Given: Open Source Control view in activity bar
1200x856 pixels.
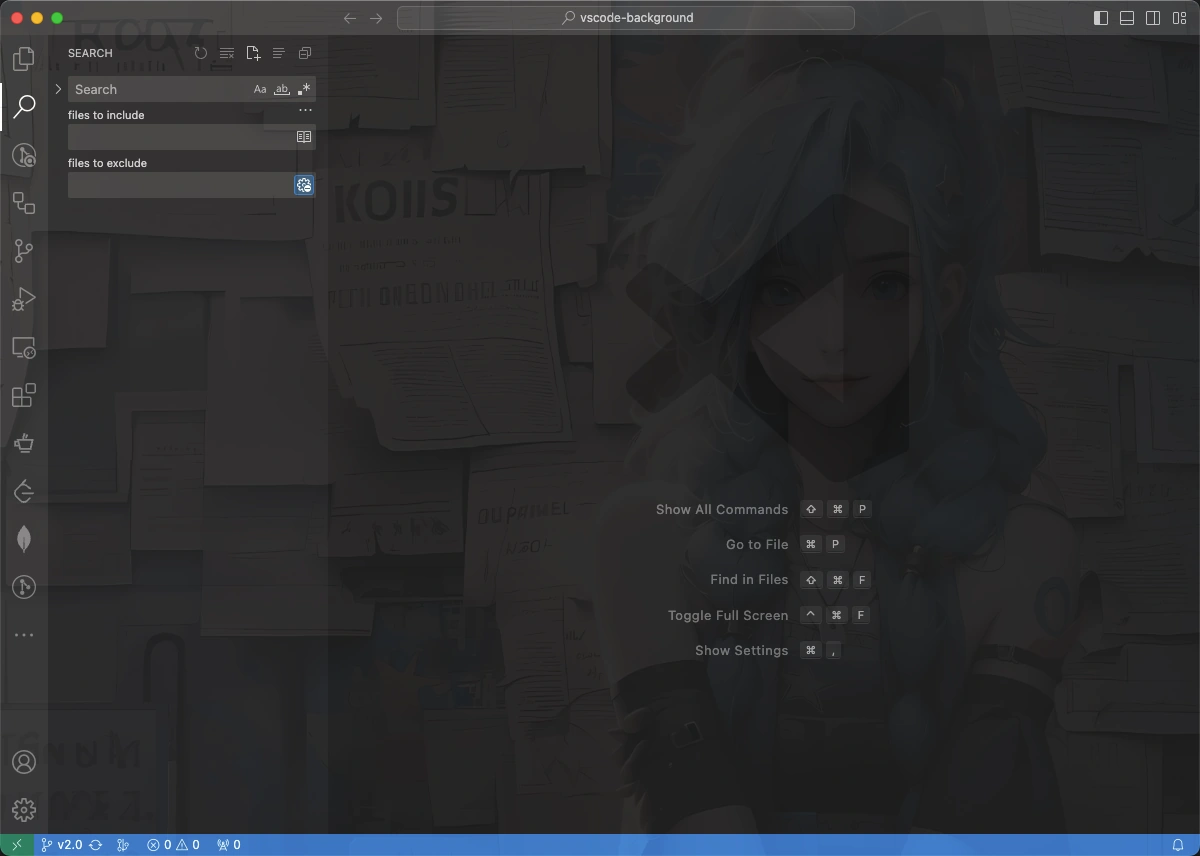Looking at the screenshot, I should pos(24,251).
